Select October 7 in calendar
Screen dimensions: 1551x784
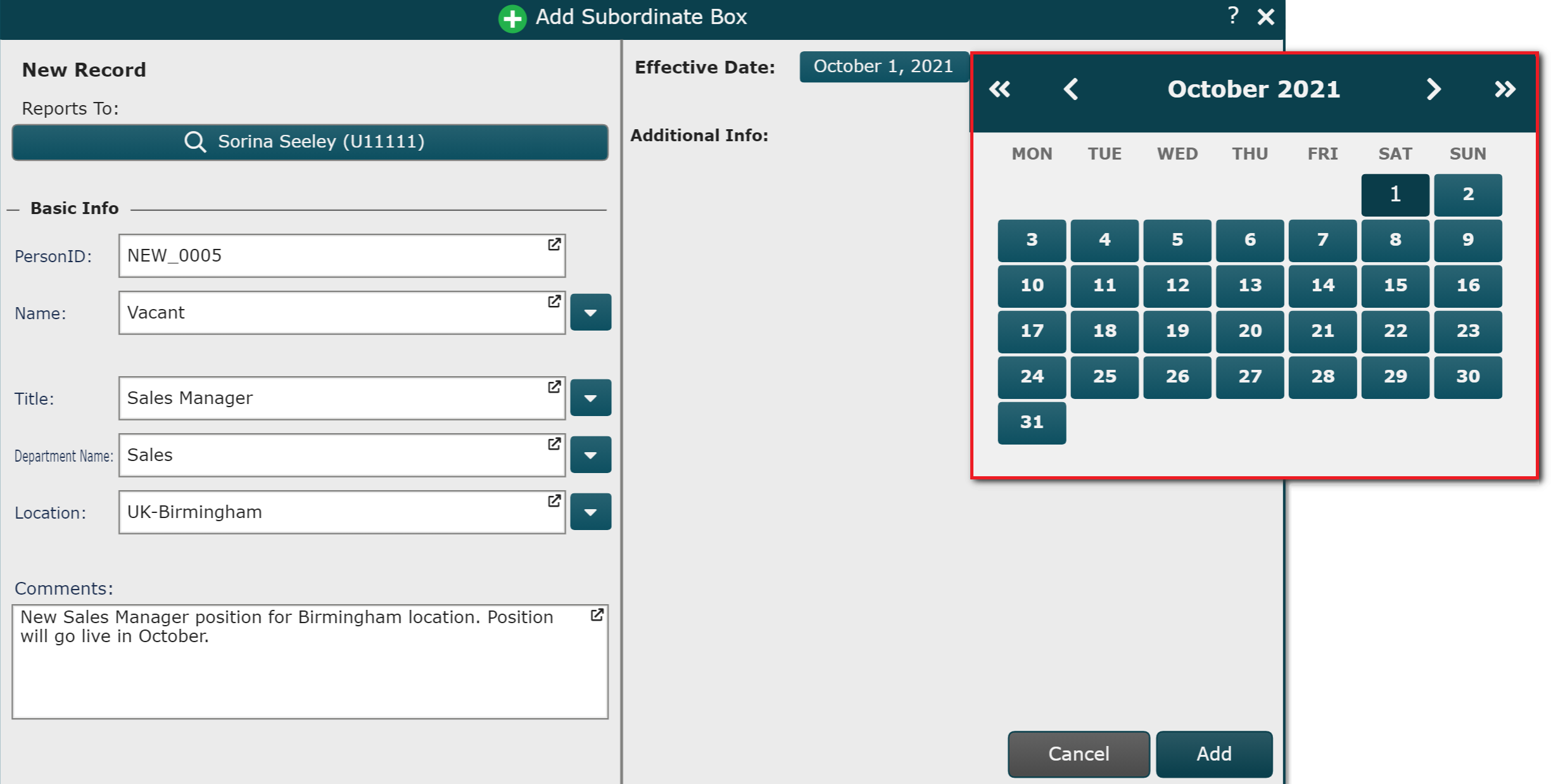(x=1322, y=240)
